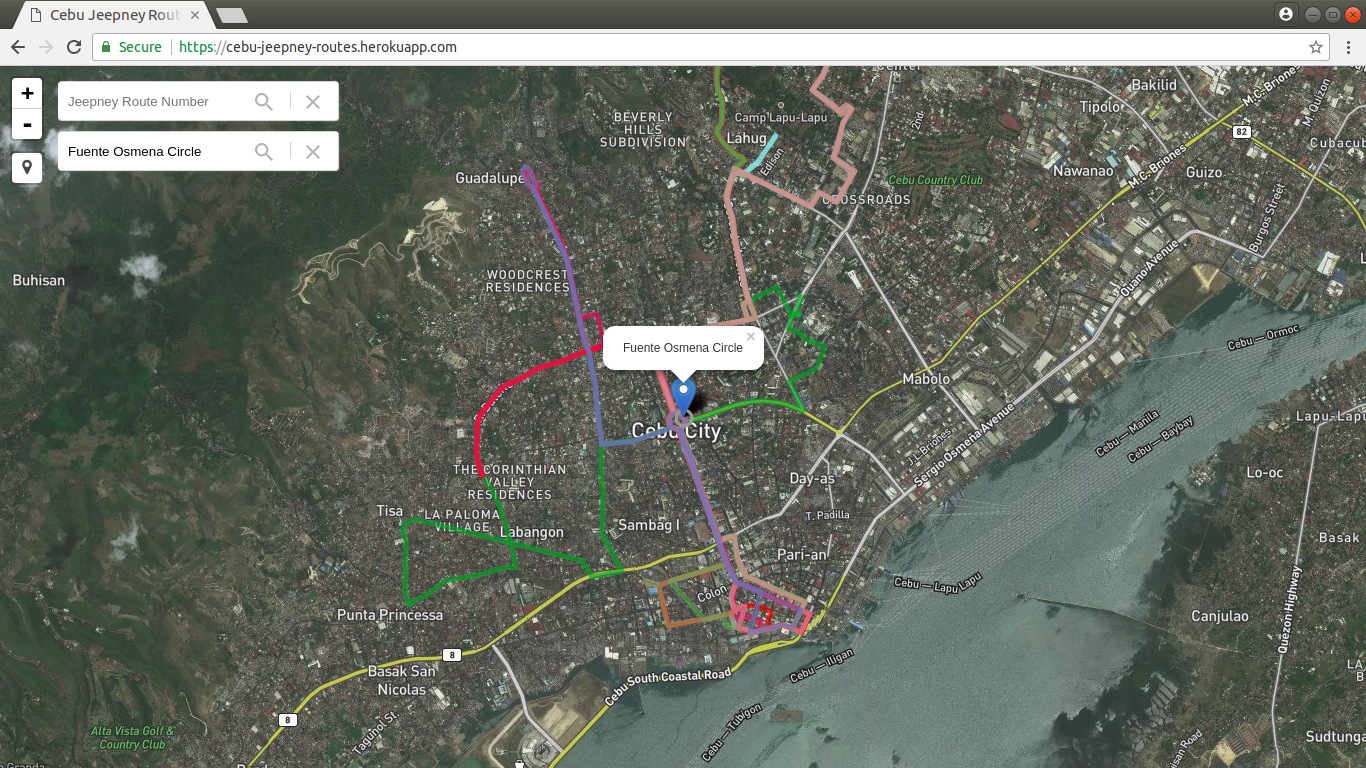Go back in browser history

click(x=18, y=47)
